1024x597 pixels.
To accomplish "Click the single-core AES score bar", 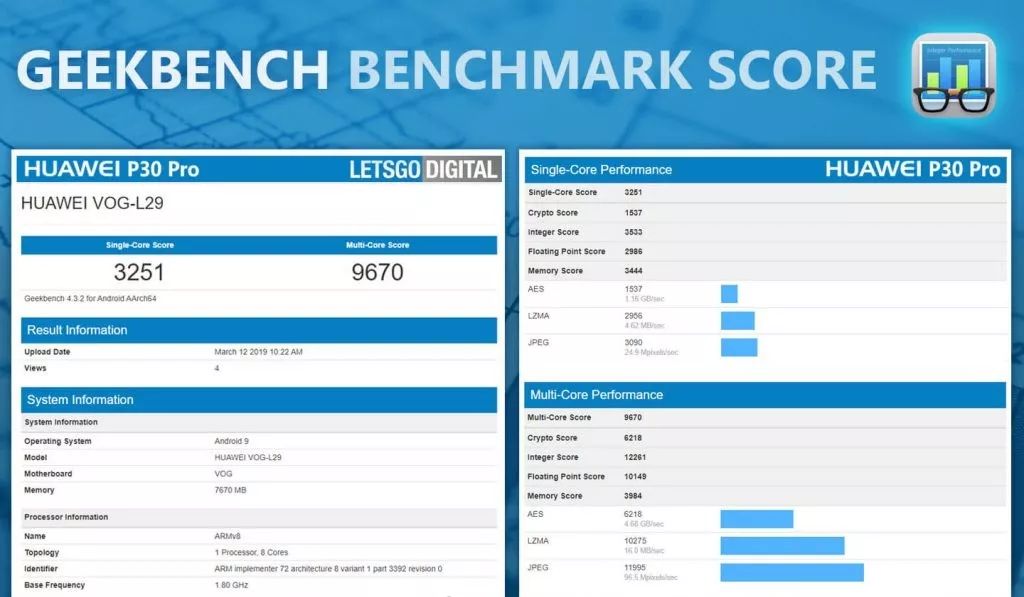I will [729, 294].
